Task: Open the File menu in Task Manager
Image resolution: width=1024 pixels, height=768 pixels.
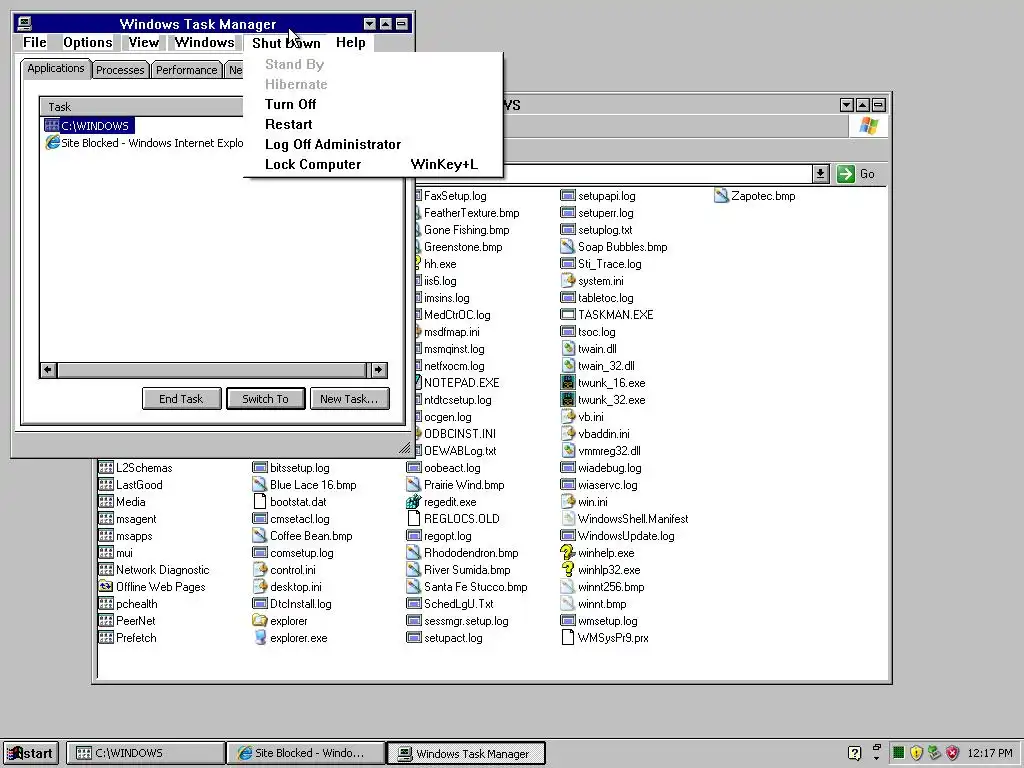Action: coord(35,42)
